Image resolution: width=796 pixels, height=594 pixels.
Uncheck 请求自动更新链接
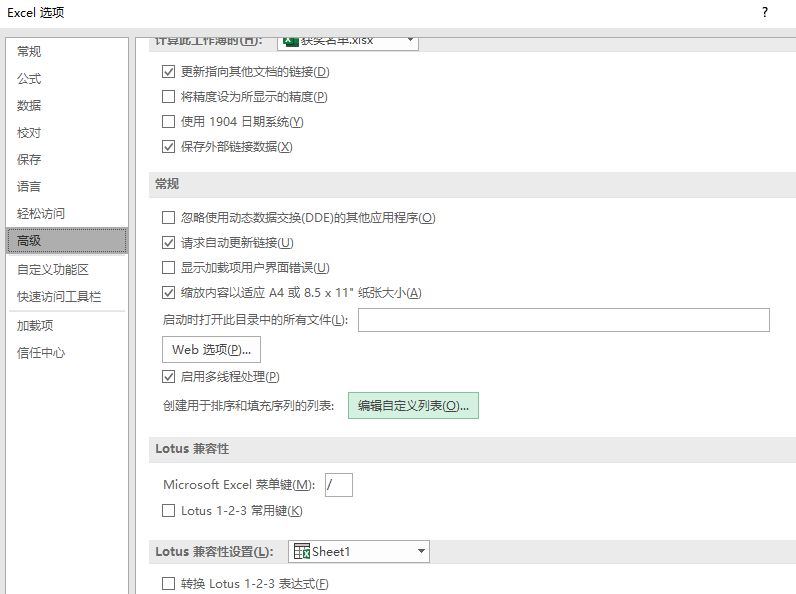[x=168, y=243]
